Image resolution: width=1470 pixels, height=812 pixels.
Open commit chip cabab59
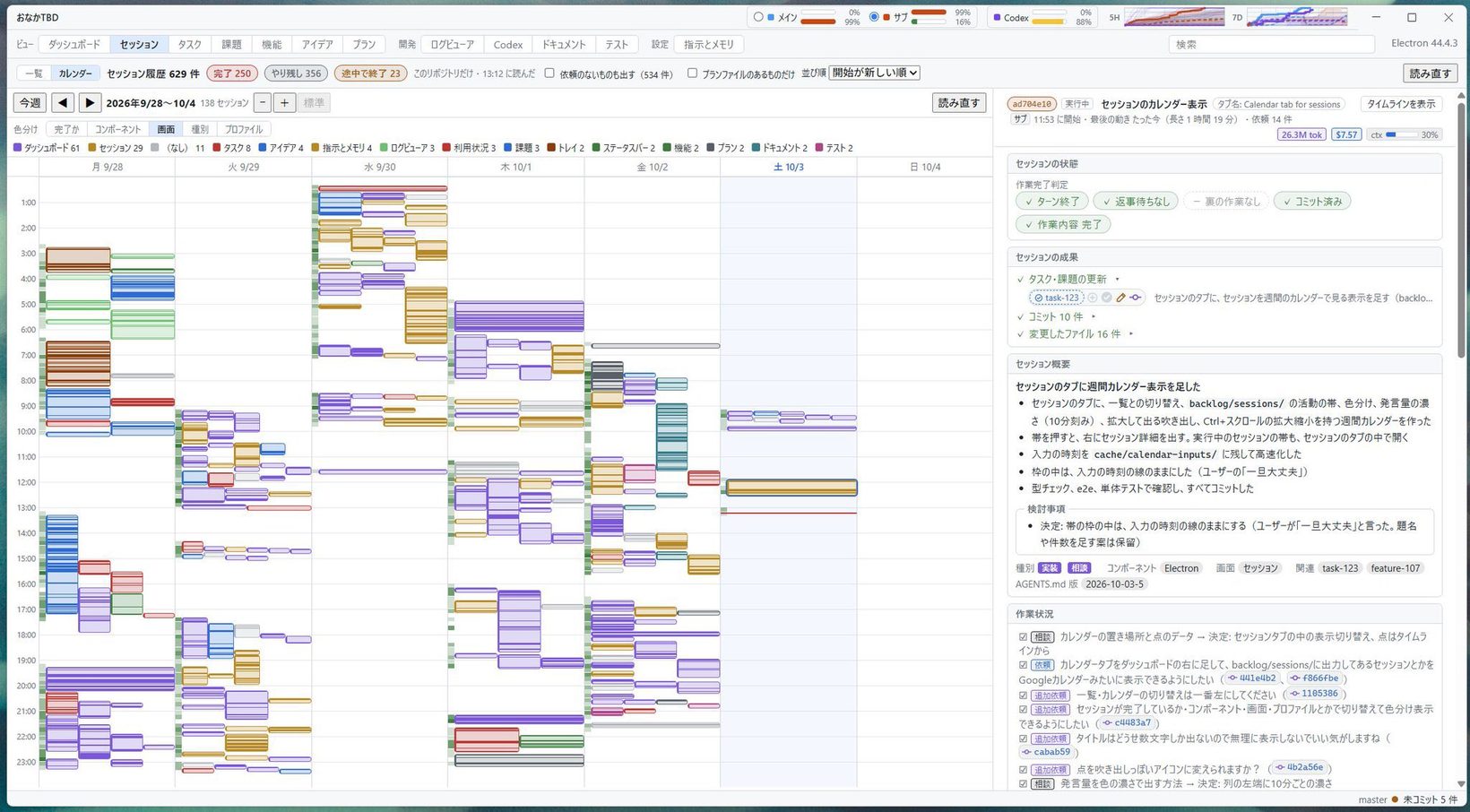point(1045,753)
